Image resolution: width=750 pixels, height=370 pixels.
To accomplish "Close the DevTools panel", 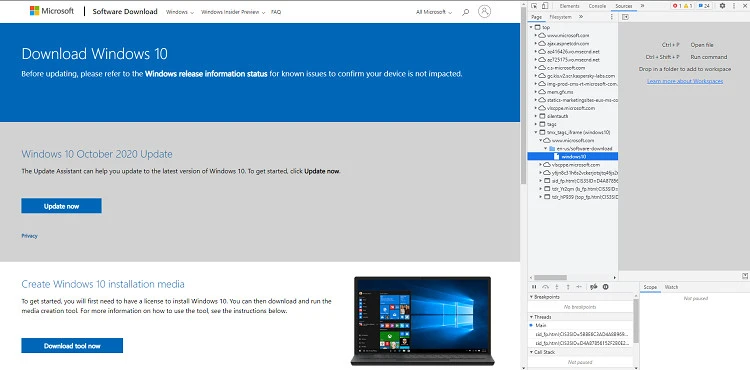I will point(744,6).
